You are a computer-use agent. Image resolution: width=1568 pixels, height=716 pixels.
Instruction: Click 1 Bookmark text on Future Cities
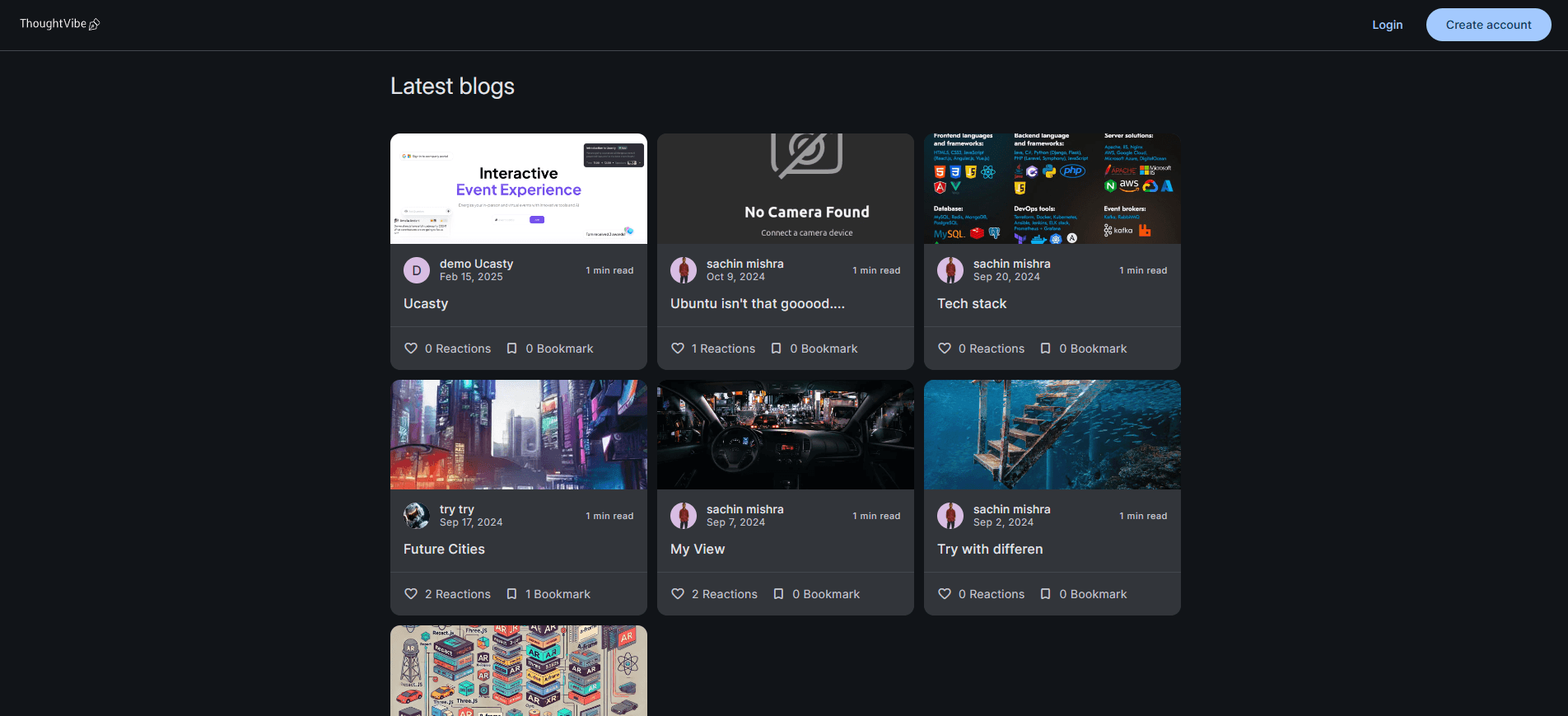(558, 594)
